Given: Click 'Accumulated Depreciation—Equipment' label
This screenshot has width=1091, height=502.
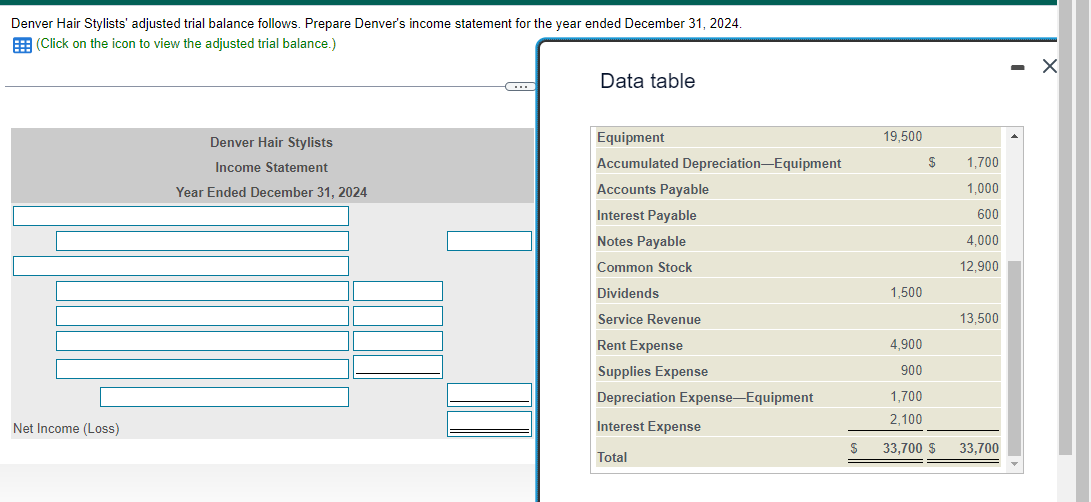Looking at the screenshot, I should point(719,164).
